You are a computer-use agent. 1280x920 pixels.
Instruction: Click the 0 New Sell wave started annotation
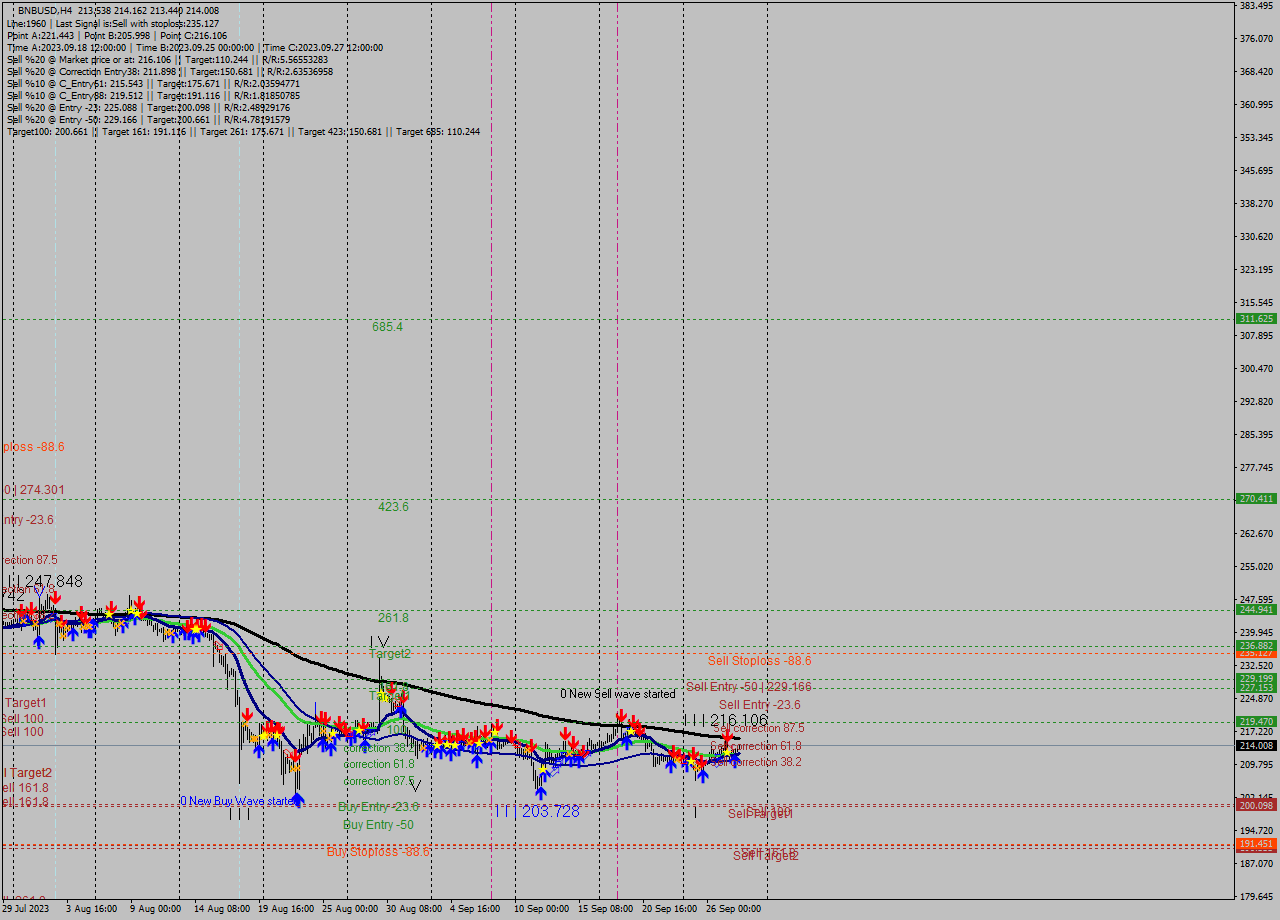point(618,694)
